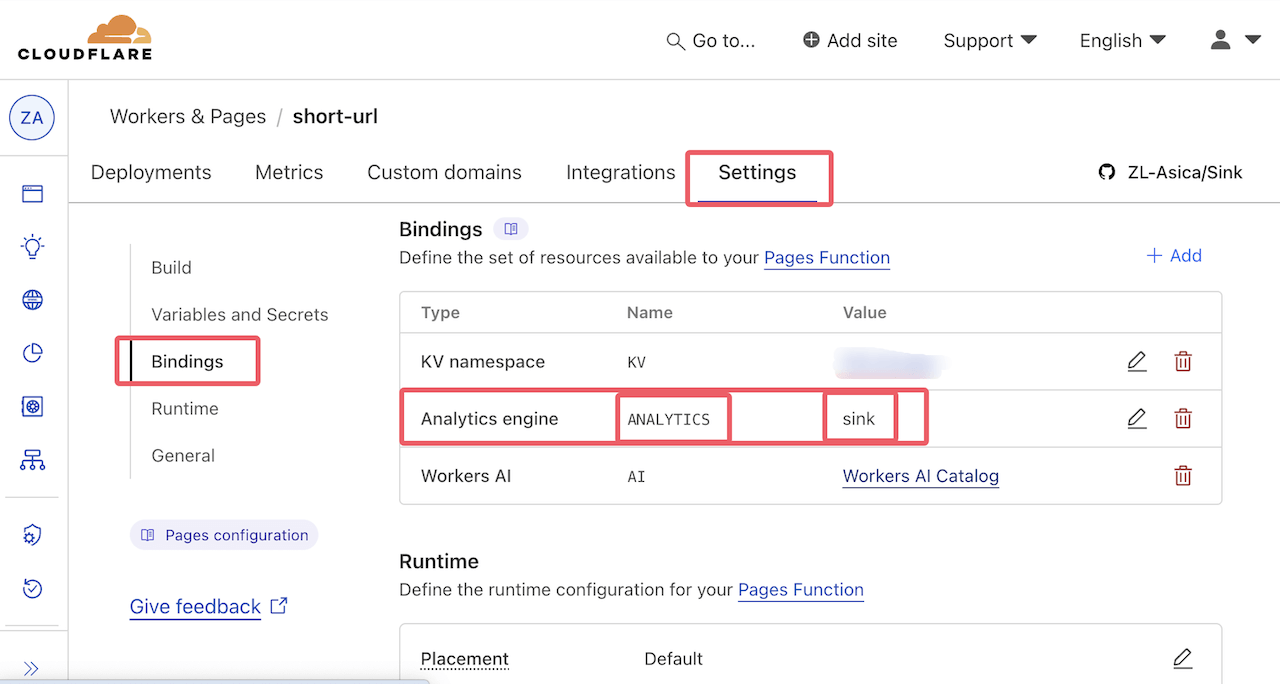This screenshot has width=1280, height=684.
Task: Add a new binding
Action: pyautogui.click(x=1174, y=256)
